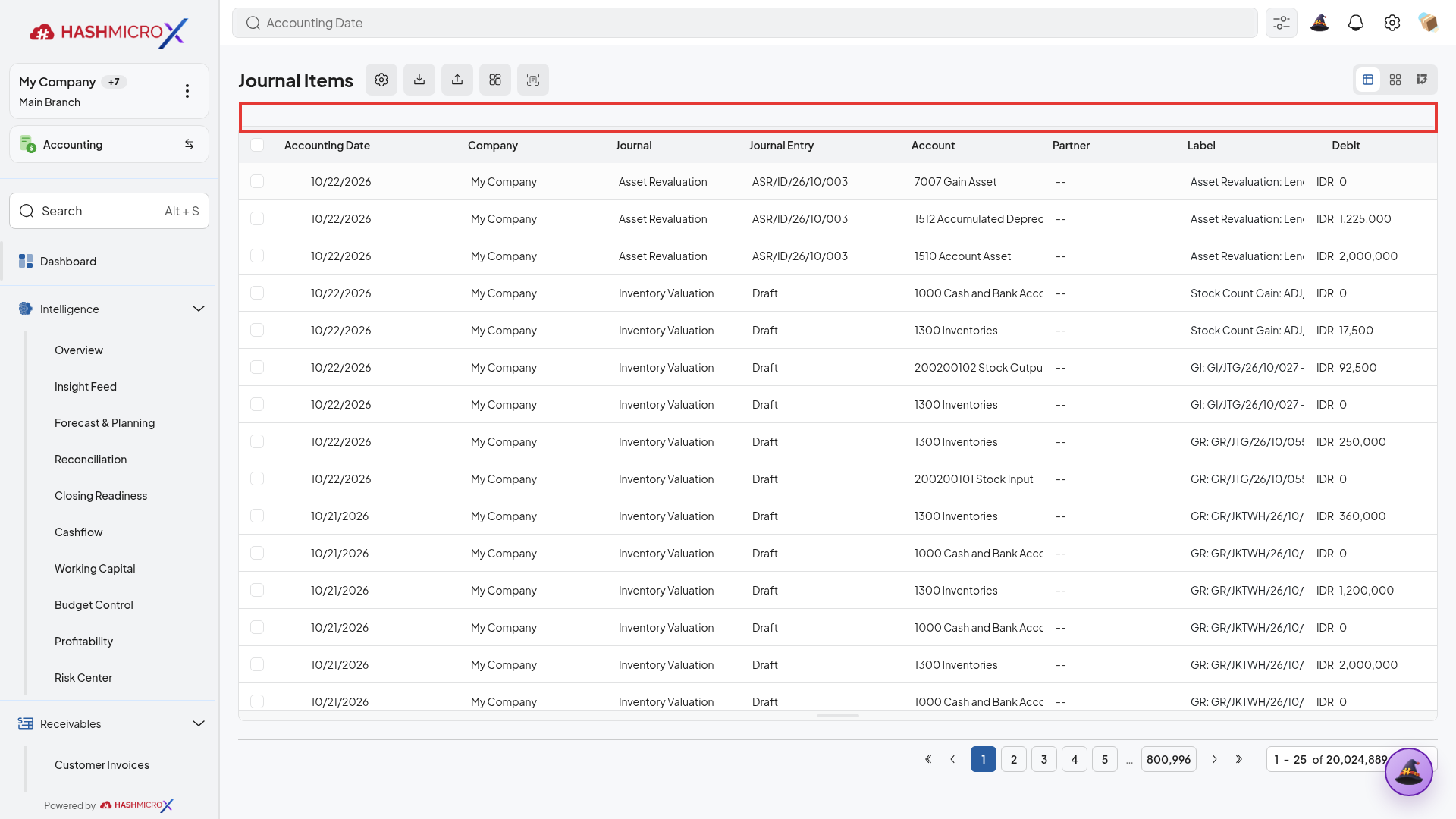Open global settings gear in top bar
This screenshot has width=1456, height=819.
tap(1392, 23)
